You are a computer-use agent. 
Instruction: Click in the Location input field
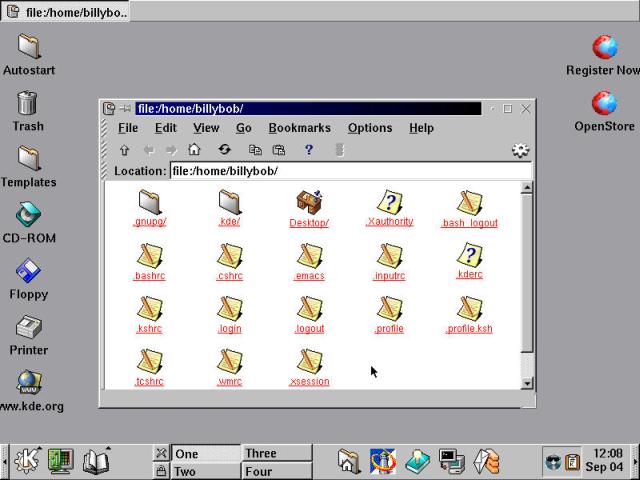350,171
